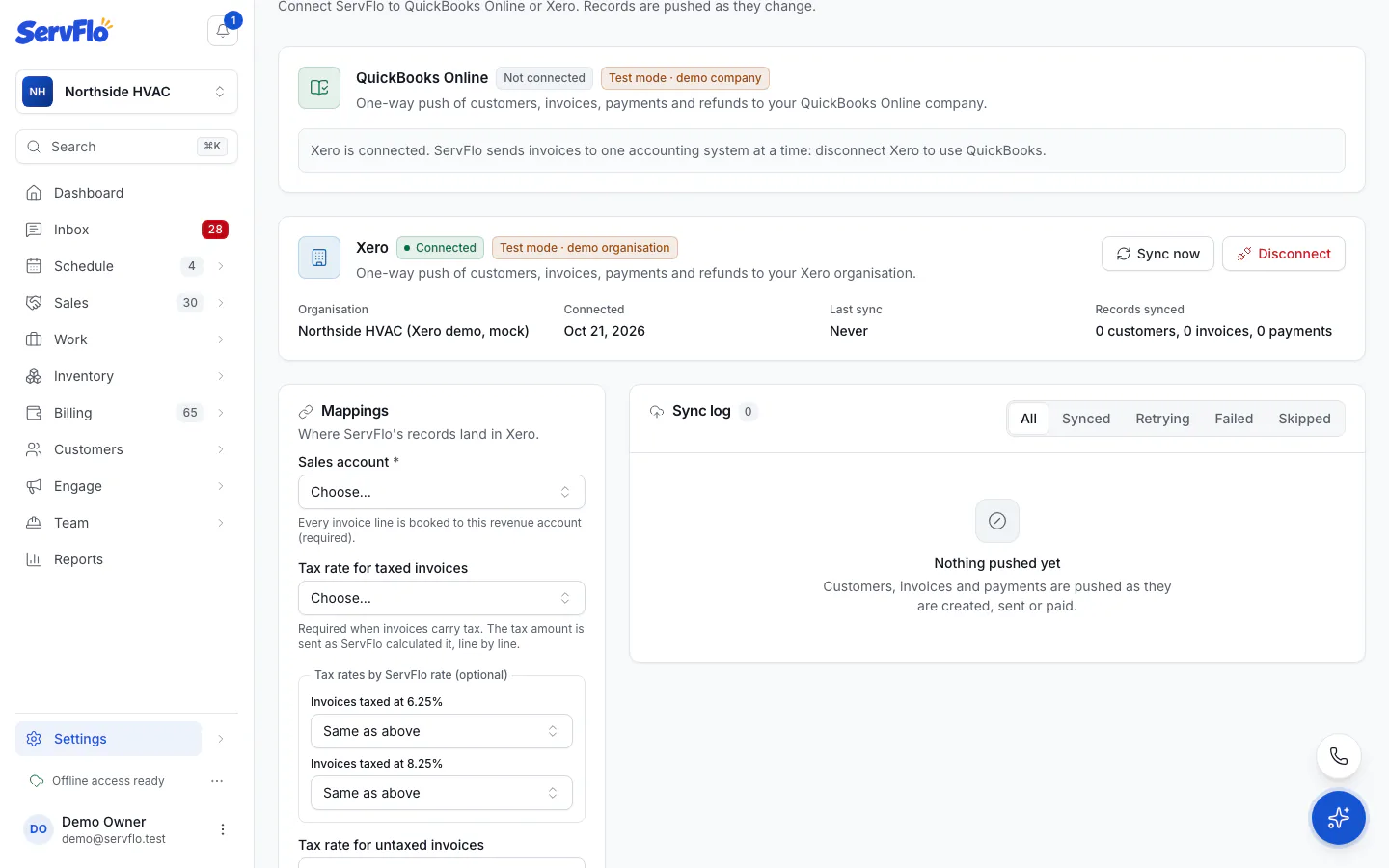The width and height of the screenshot is (1389, 868).
Task: Switch to the Skipped tab
Action: pyautogui.click(x=1304, y=419)
